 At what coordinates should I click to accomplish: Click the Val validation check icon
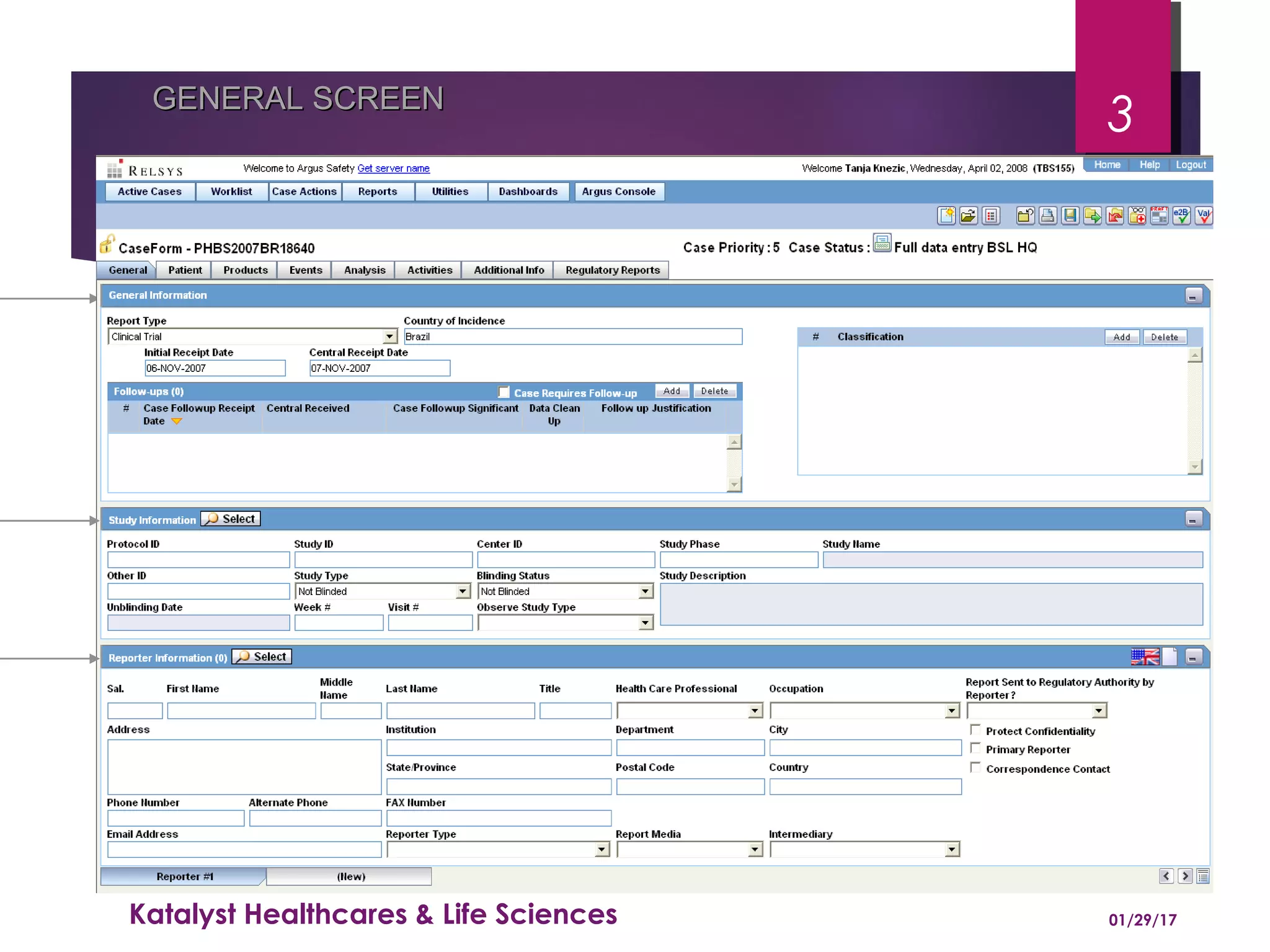click(1204, 216)
